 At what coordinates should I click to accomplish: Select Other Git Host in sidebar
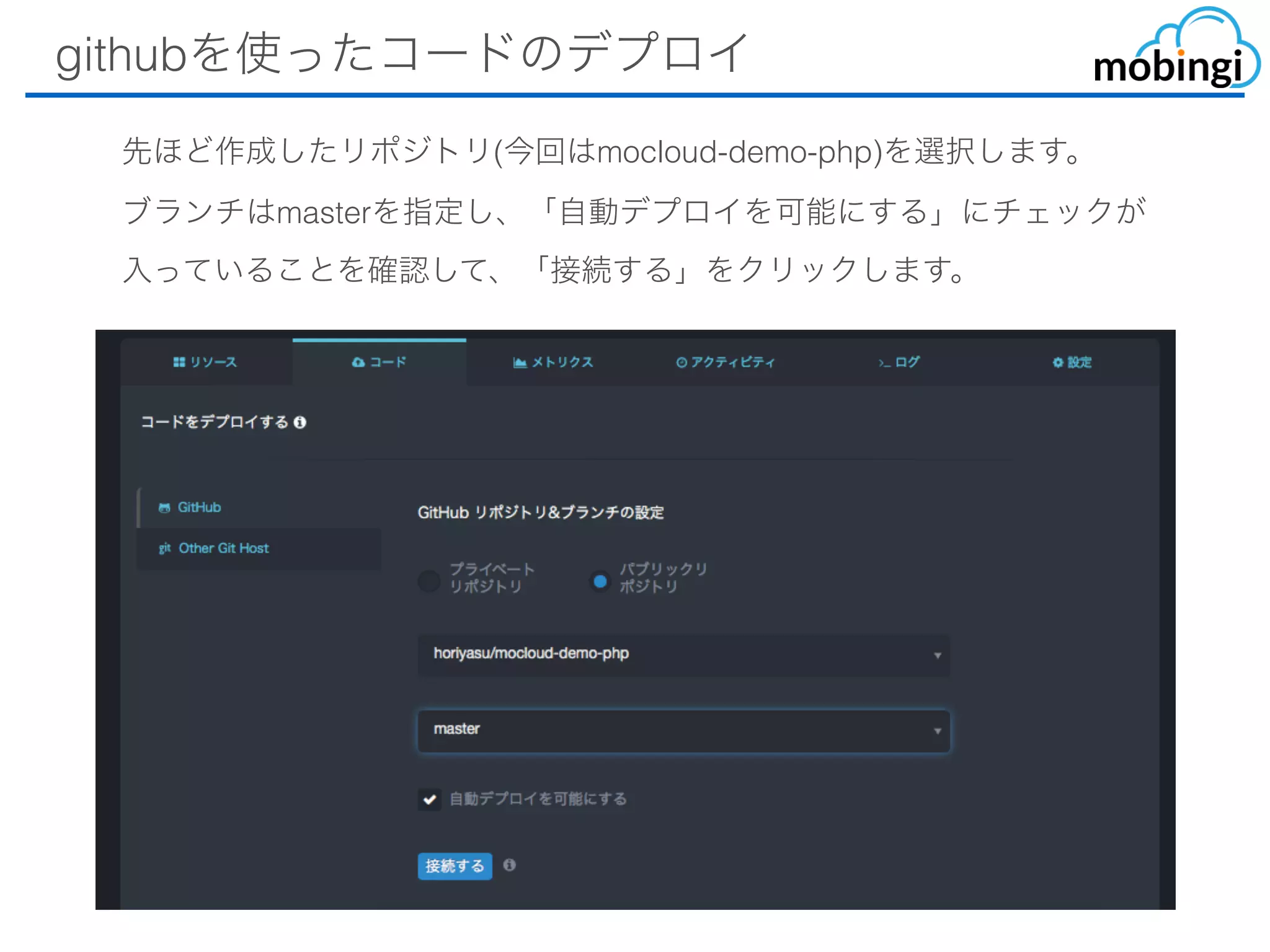(259, 548)
